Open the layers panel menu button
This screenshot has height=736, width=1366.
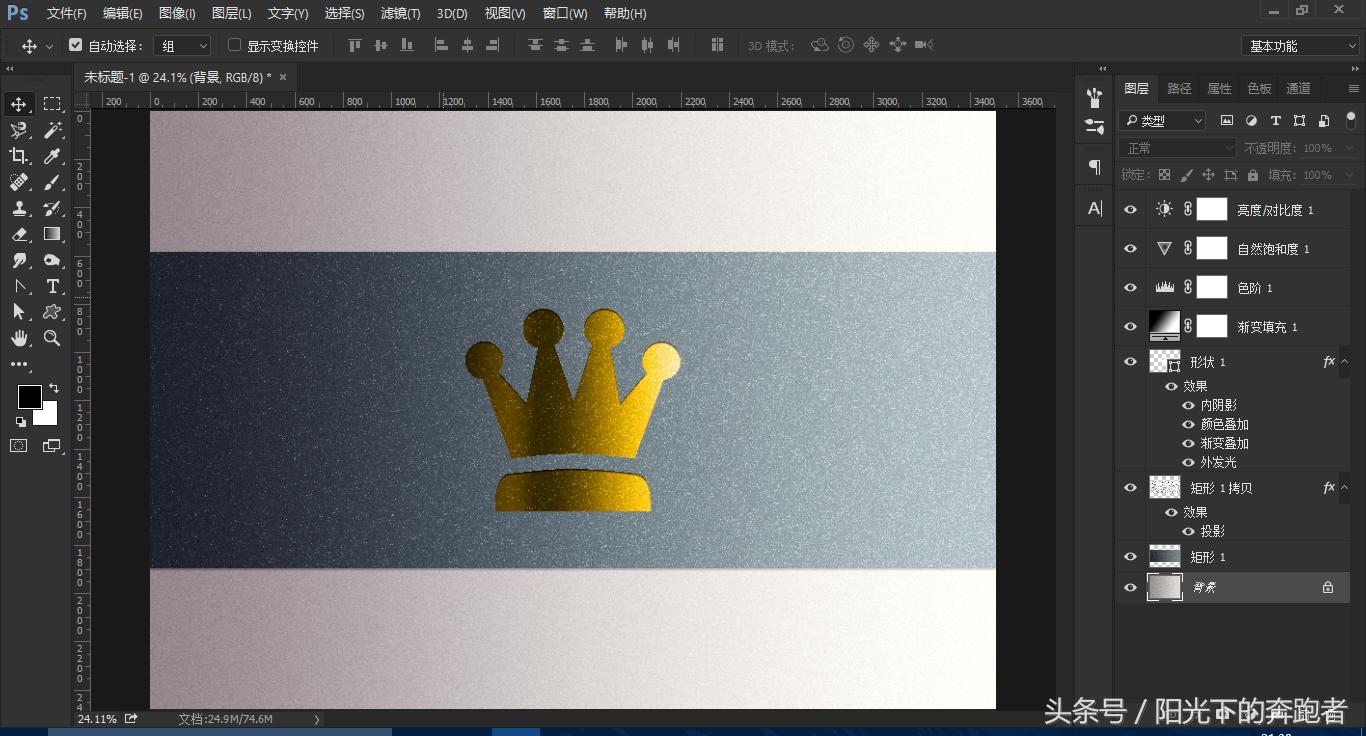1353,89
